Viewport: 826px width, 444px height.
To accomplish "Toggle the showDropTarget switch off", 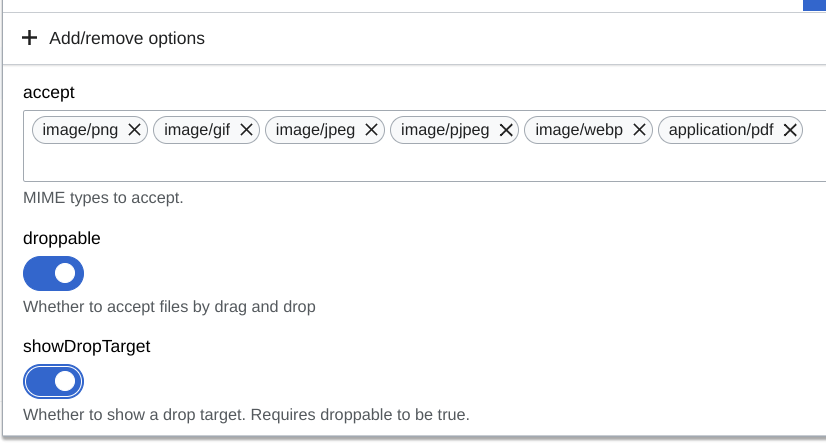I will [x=53, y=381].
